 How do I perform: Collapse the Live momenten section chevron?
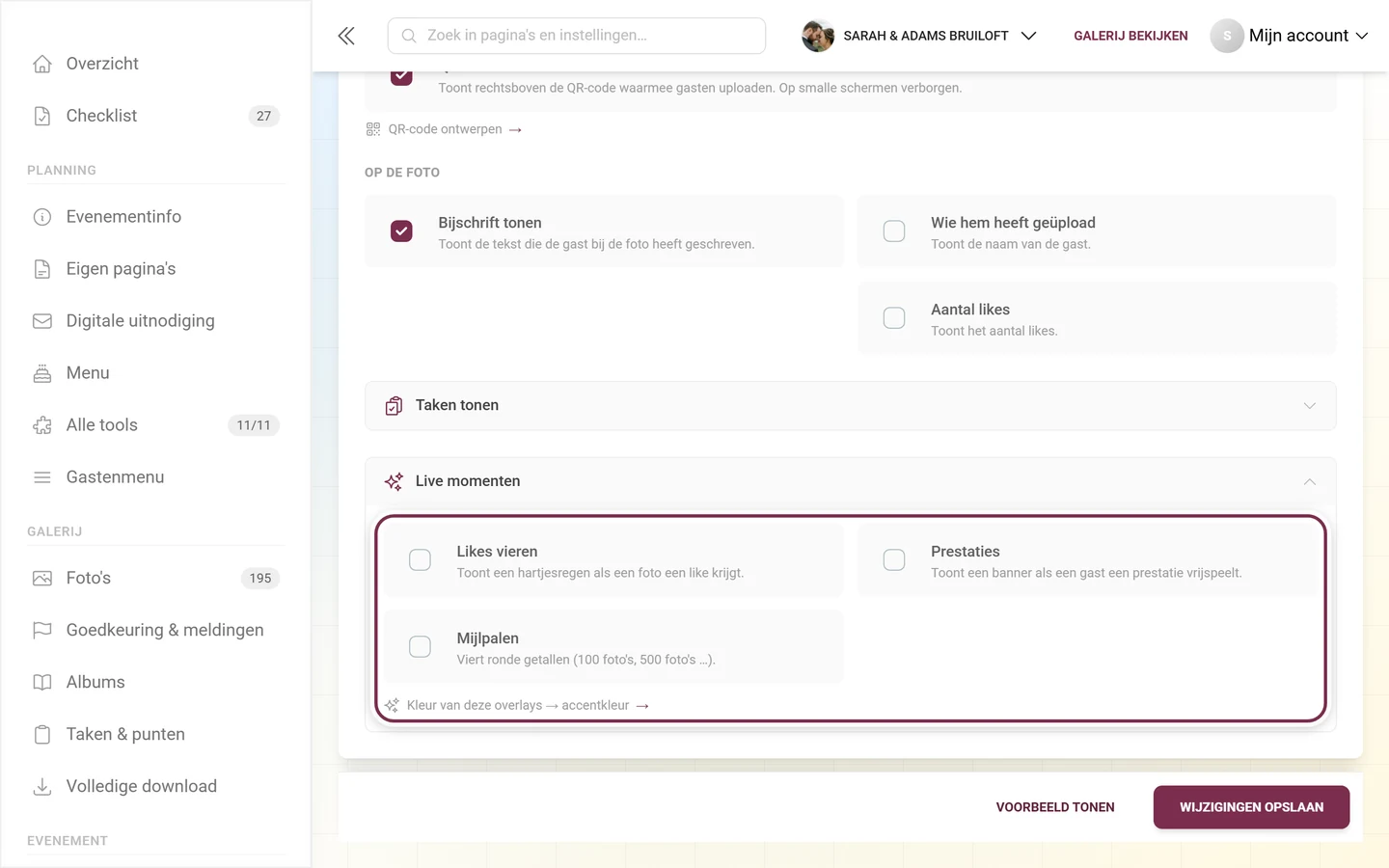(1309, 481)
